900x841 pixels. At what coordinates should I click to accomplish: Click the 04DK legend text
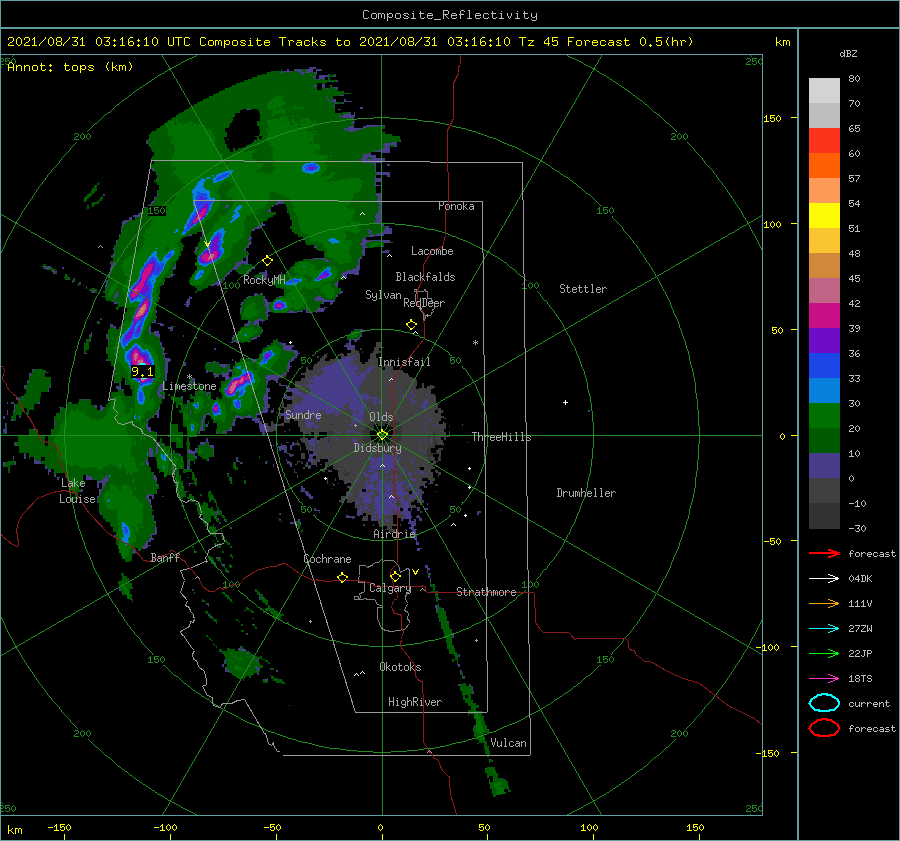[860, 579]
